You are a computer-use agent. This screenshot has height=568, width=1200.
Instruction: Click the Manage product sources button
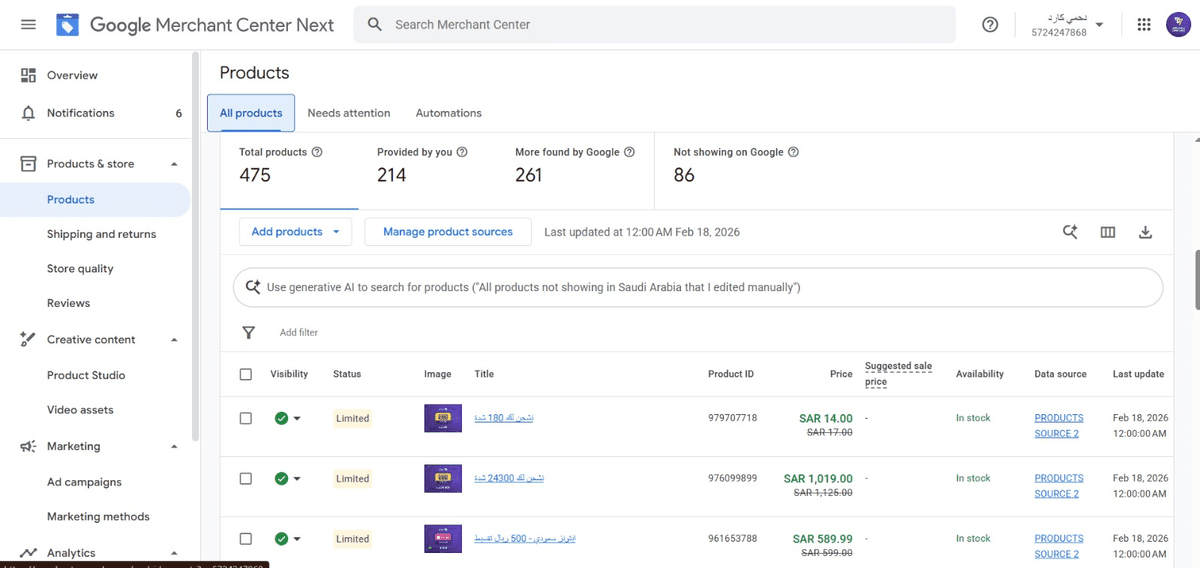[x=447, y=232]
